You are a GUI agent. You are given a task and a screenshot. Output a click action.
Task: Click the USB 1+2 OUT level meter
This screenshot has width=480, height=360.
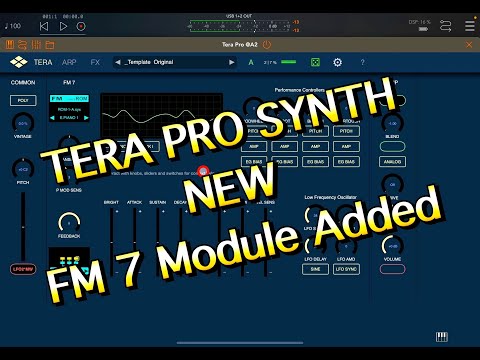(239, 26)
